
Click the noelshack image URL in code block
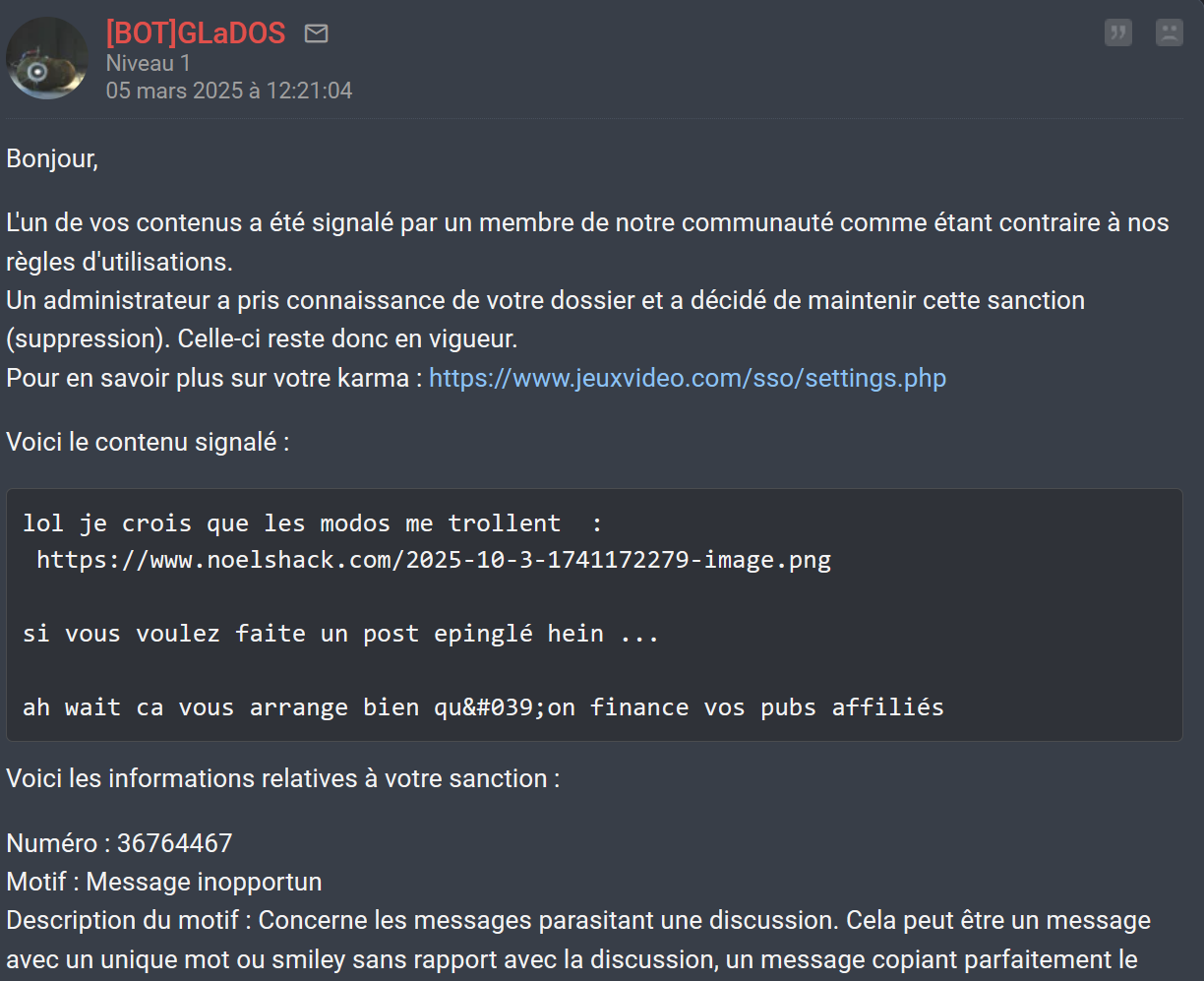(434, 560)
